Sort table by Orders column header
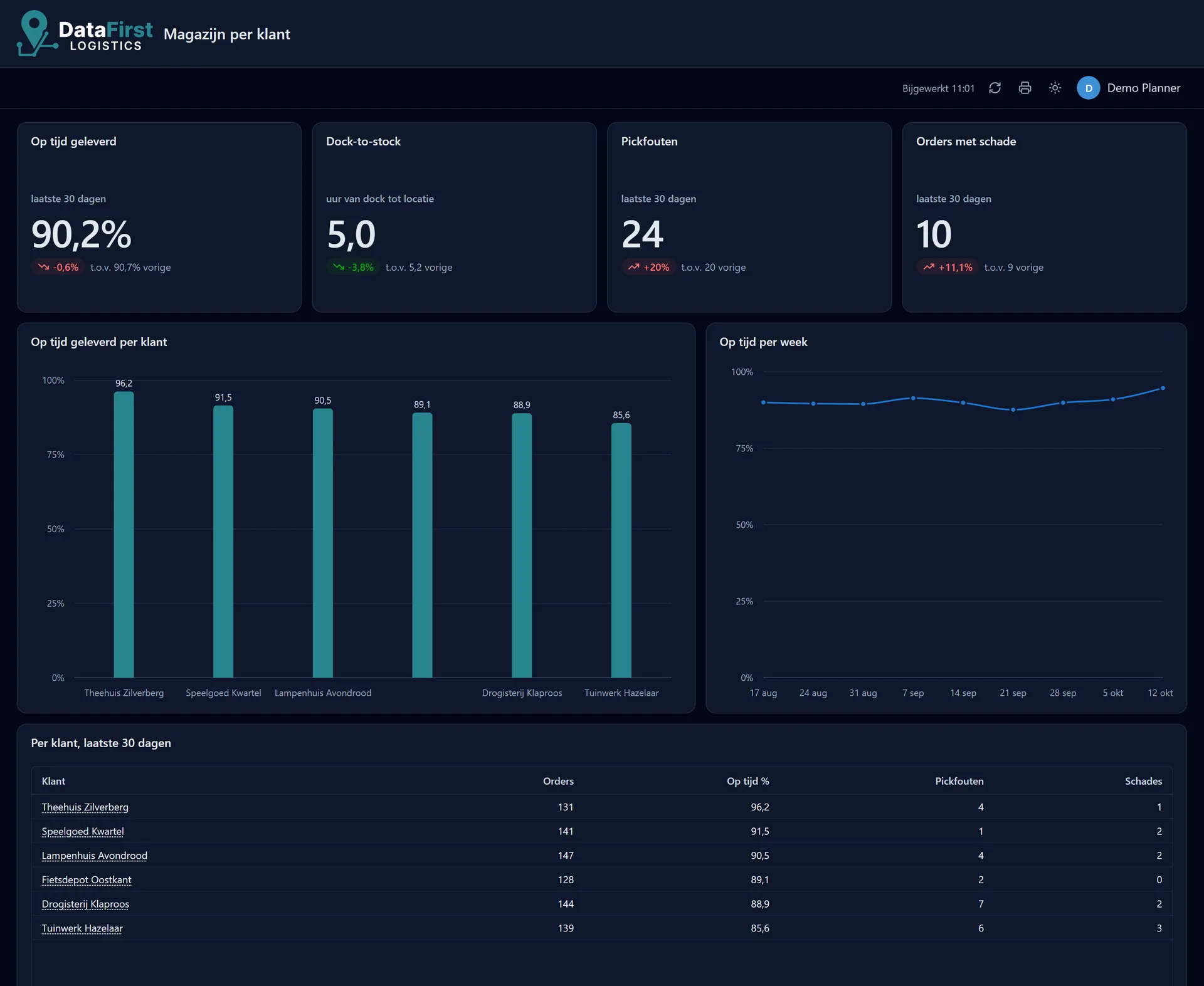The height and width of the screenshot is (986, 1204). (558, 782)
